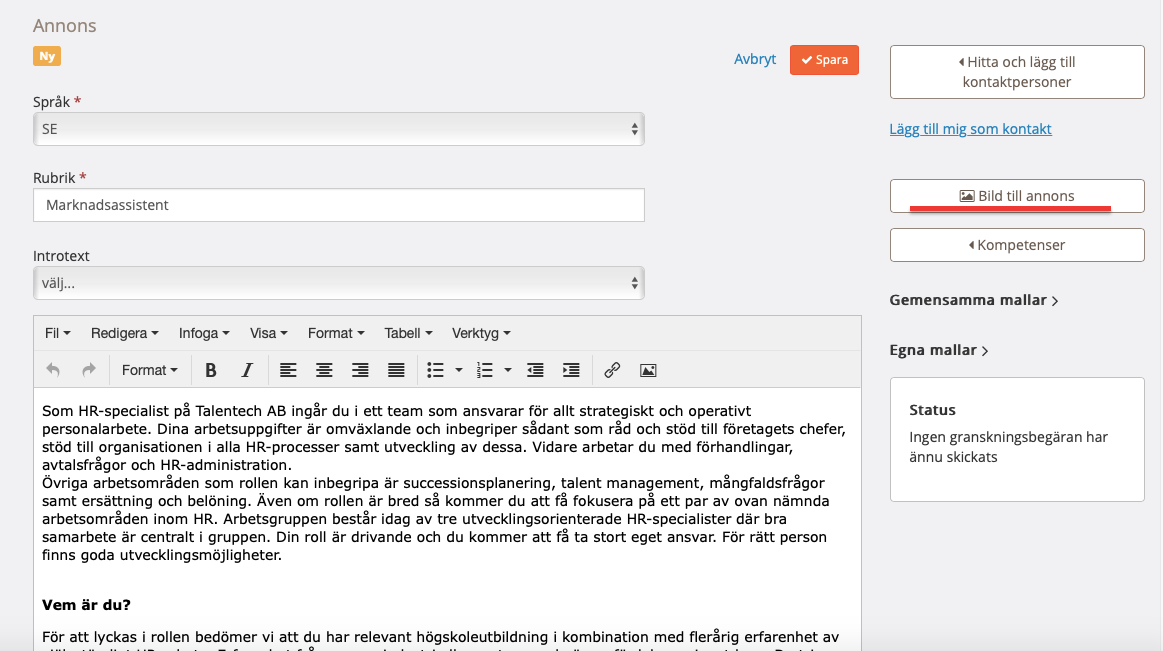
Task: Insert or edit a link
Action: (612, 370)
